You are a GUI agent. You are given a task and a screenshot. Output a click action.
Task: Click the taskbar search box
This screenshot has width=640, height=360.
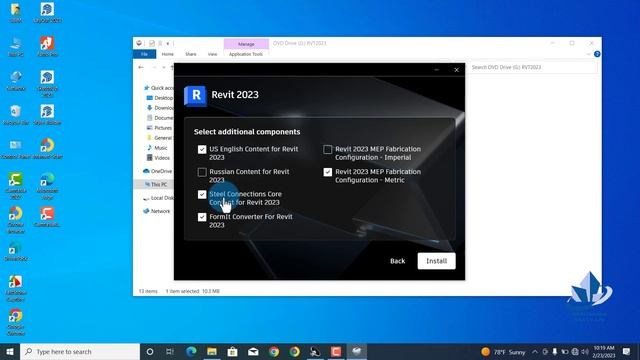click(80, 351)
